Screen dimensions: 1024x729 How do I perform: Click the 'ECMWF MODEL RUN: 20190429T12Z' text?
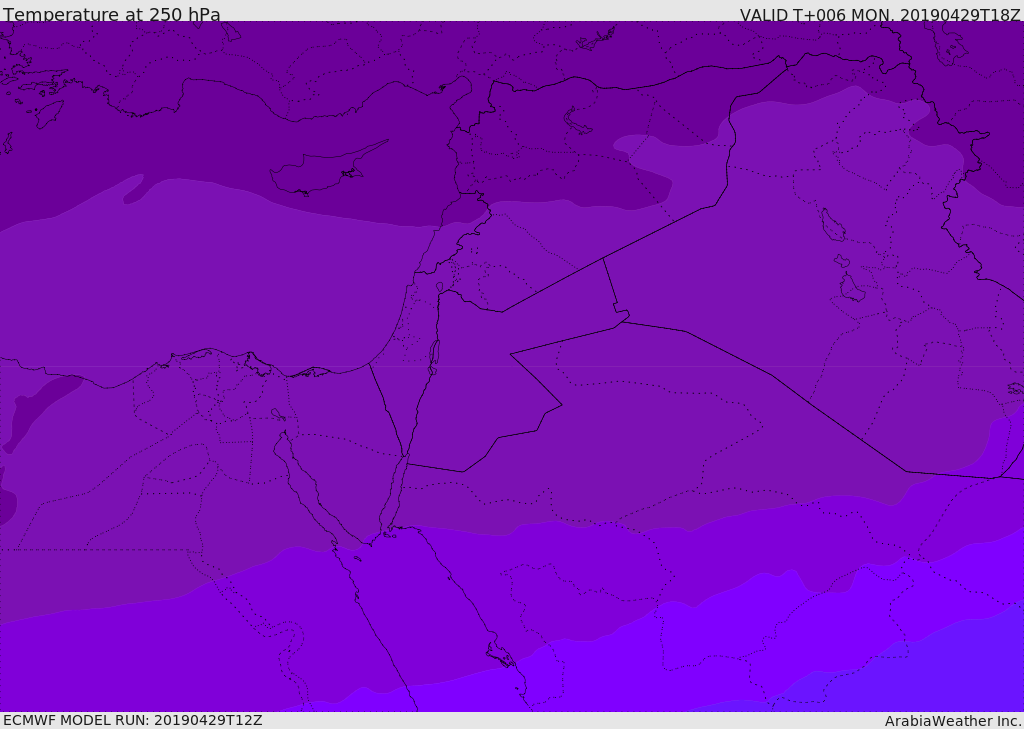pos(133,720)
